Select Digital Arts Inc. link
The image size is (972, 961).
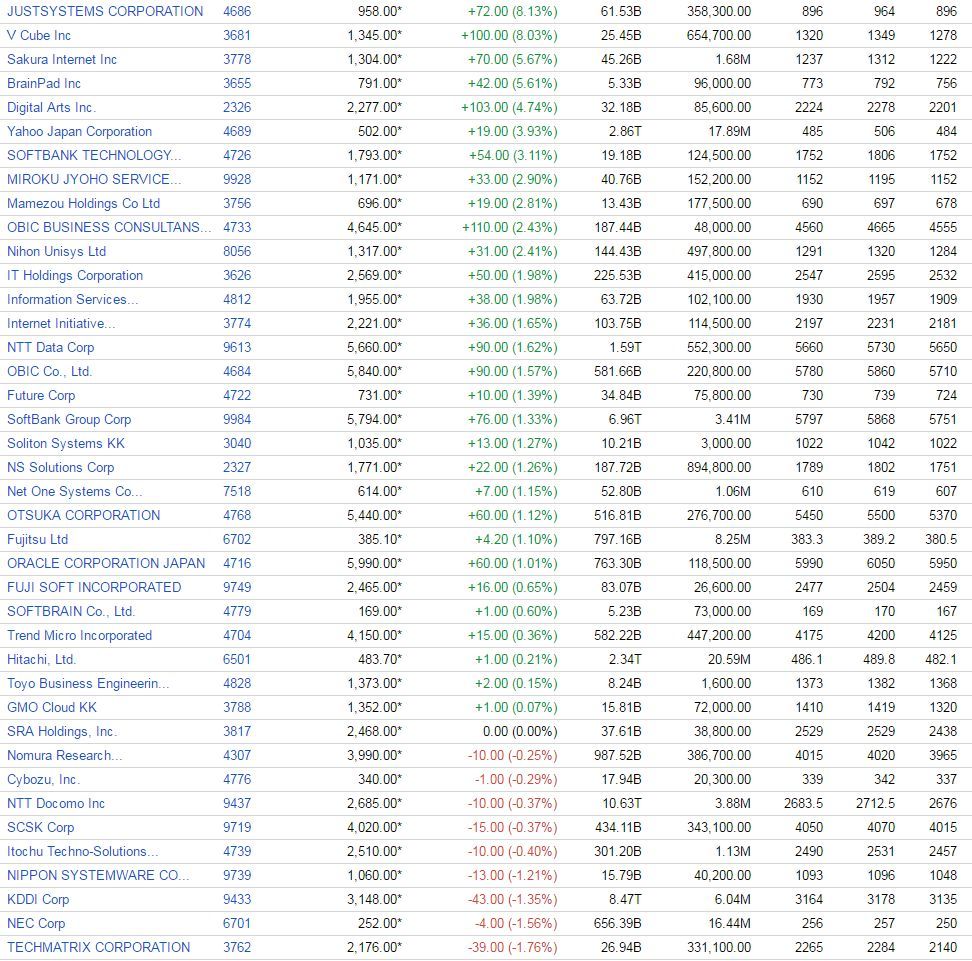(x=51, y=107)
